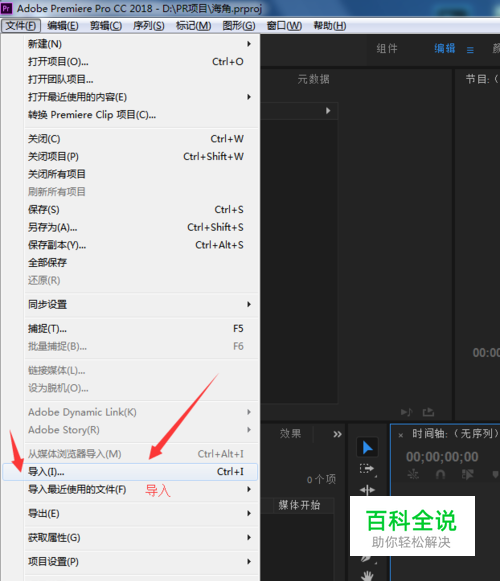Choose 捕捉(T)... menu entry
Image resolution: width=500 pixels, height=581 pixels.
pos(130,329)
